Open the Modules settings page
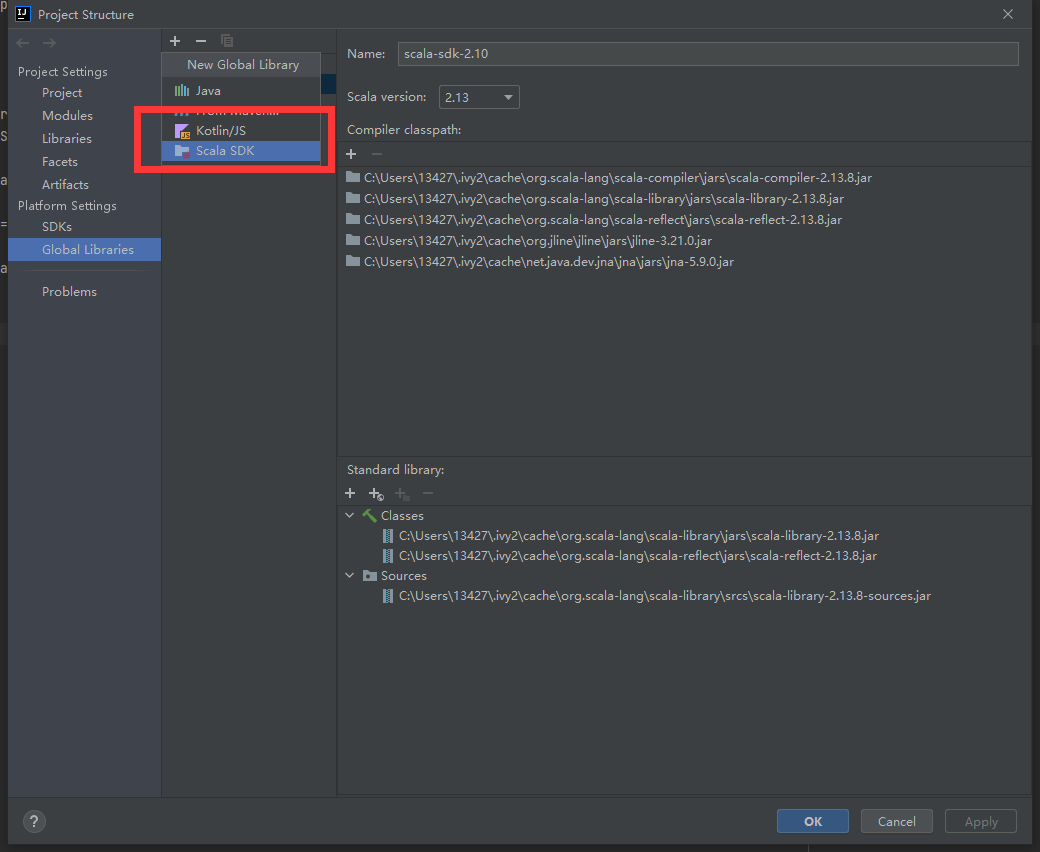 click(x=67, y=115)
